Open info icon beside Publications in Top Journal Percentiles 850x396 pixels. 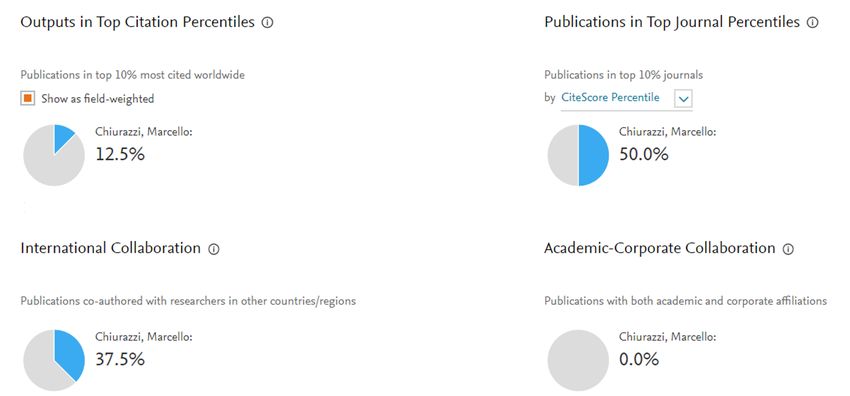[x=812, y=23]
